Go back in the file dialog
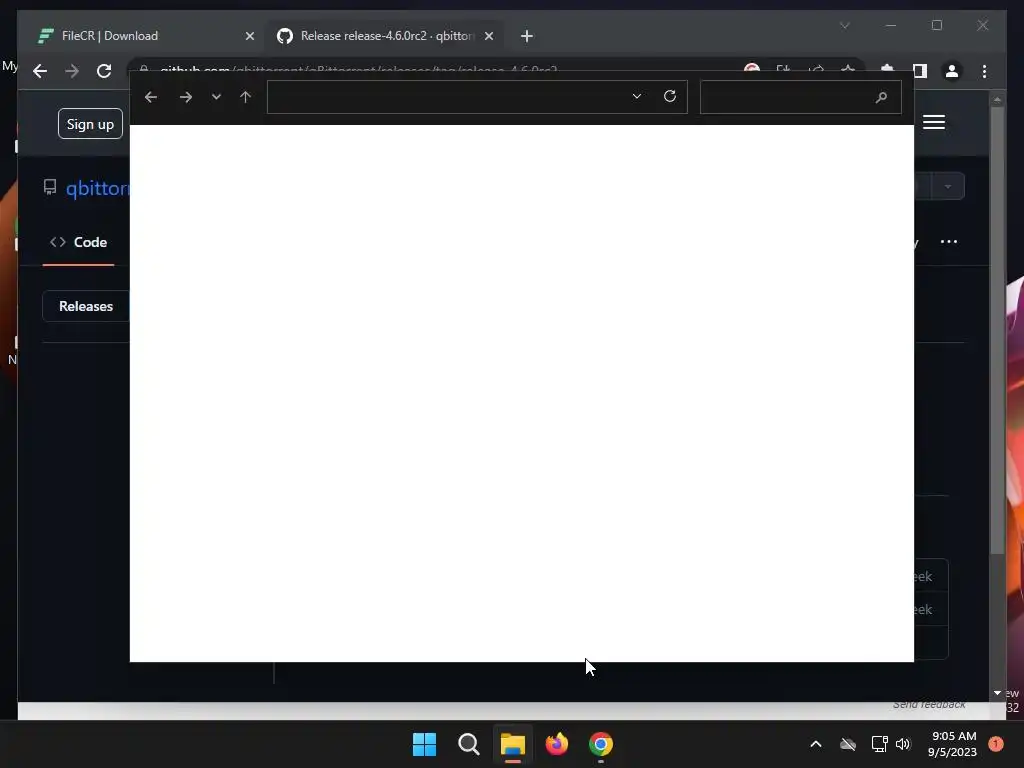1024x768 pixels. point(151,97)
